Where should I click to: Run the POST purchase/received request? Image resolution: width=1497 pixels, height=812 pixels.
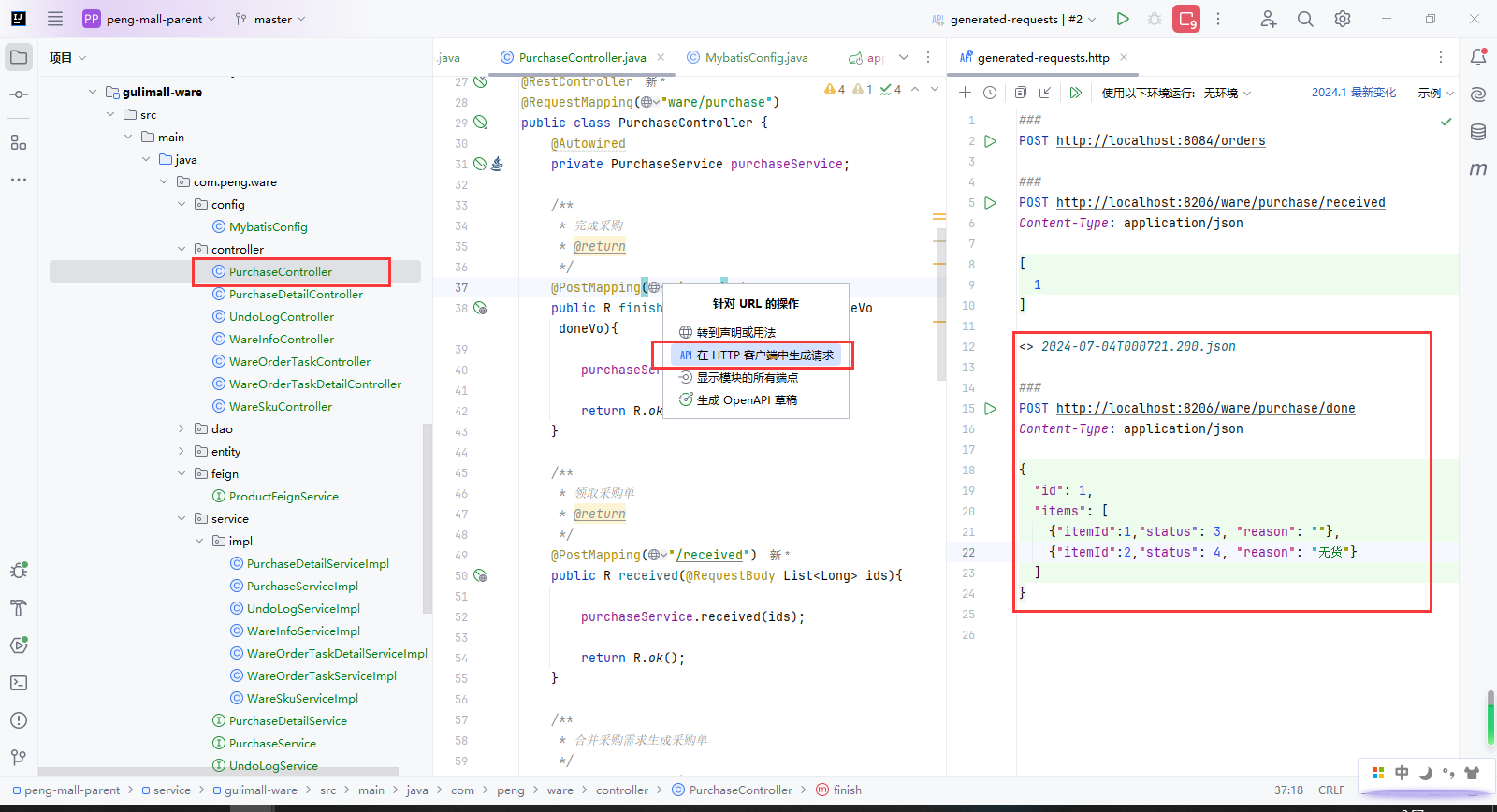pyautogui.click(x=991, y=203)
